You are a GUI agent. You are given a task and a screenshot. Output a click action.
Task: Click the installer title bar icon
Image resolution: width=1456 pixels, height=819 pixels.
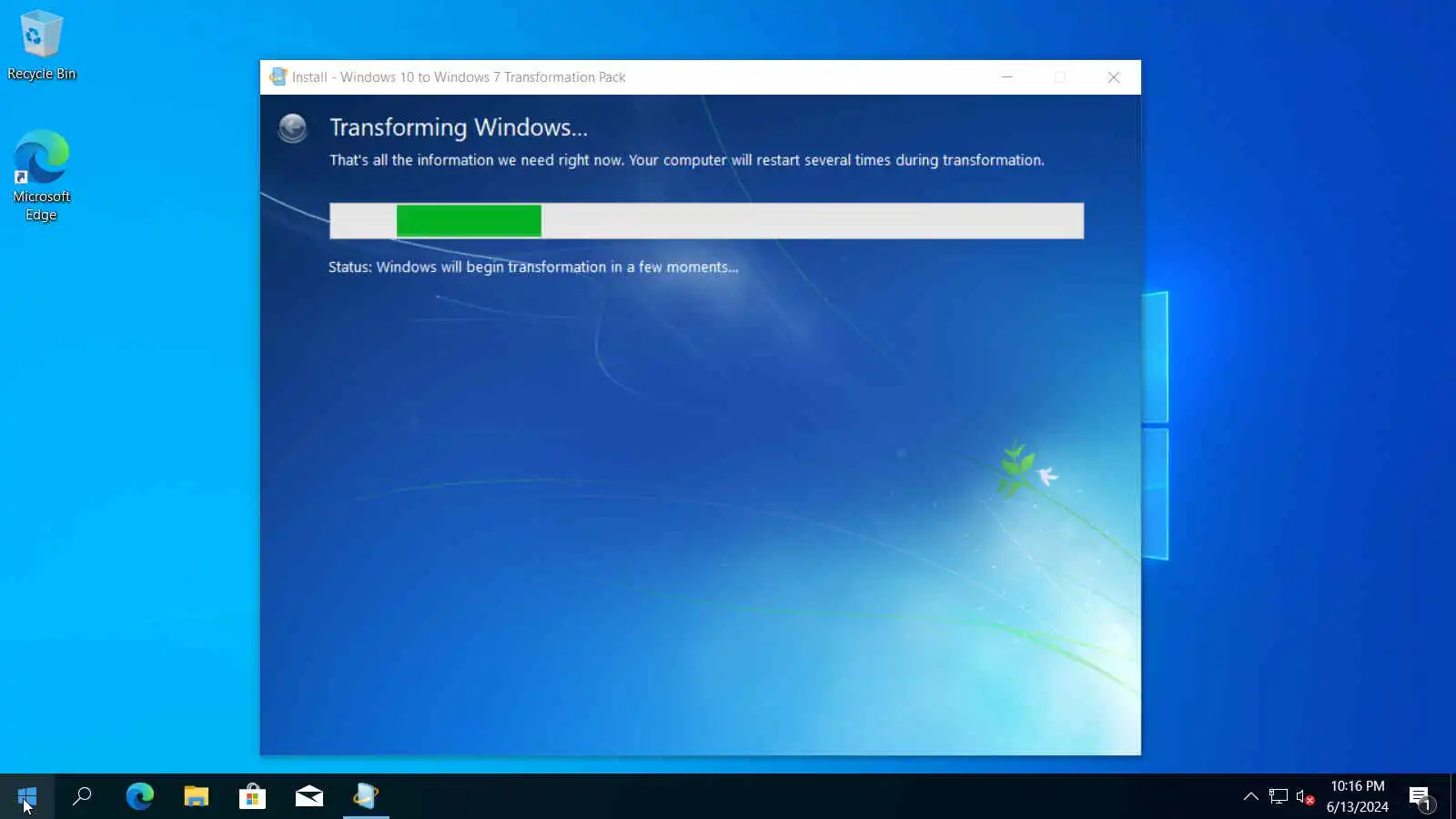tap(278, 77)
